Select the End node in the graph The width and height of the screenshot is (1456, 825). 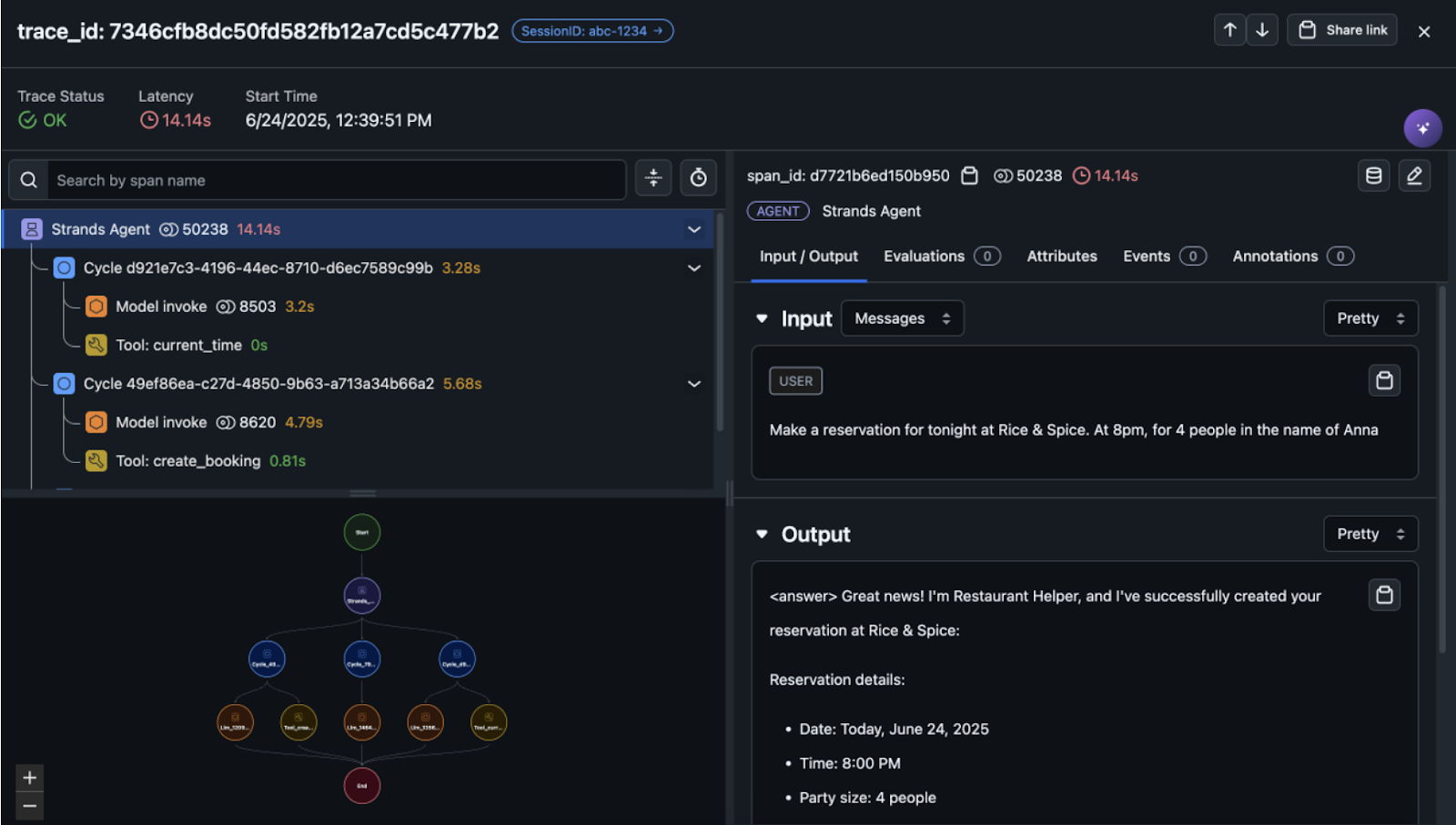362,786
